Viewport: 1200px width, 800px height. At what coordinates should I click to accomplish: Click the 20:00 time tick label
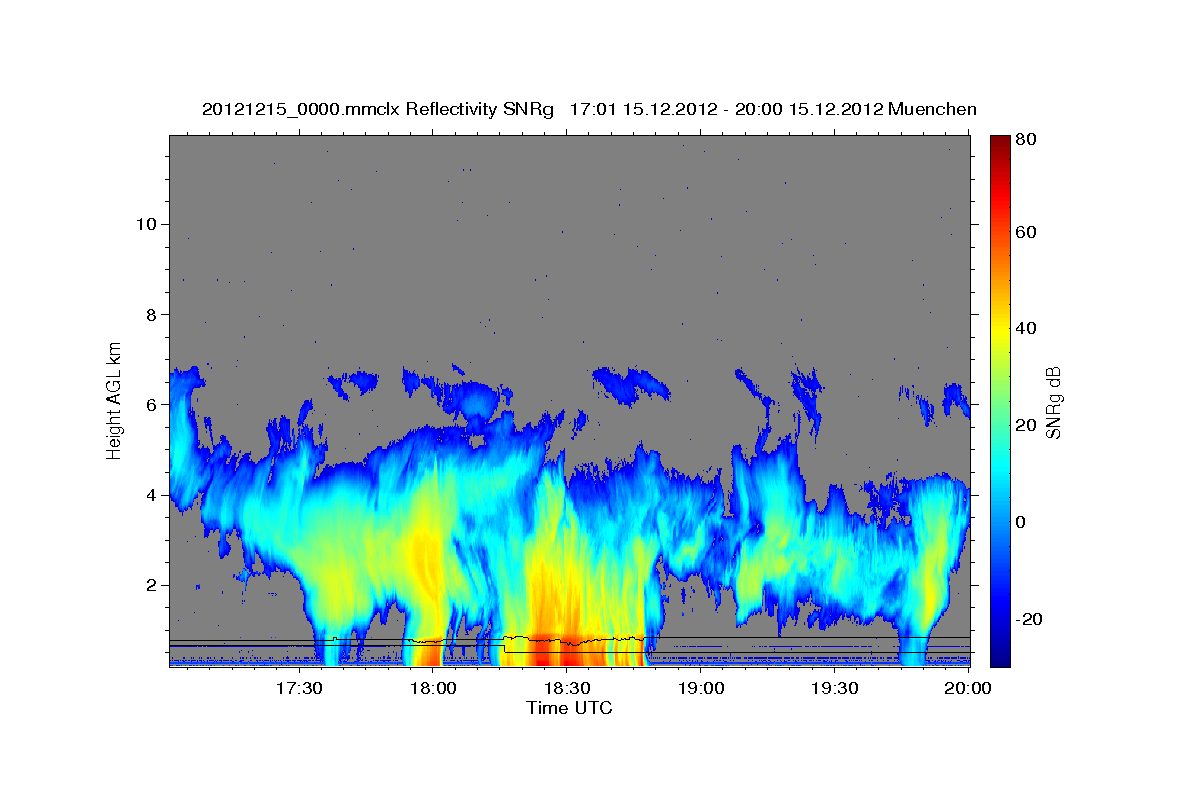click(x=968, y=688)
